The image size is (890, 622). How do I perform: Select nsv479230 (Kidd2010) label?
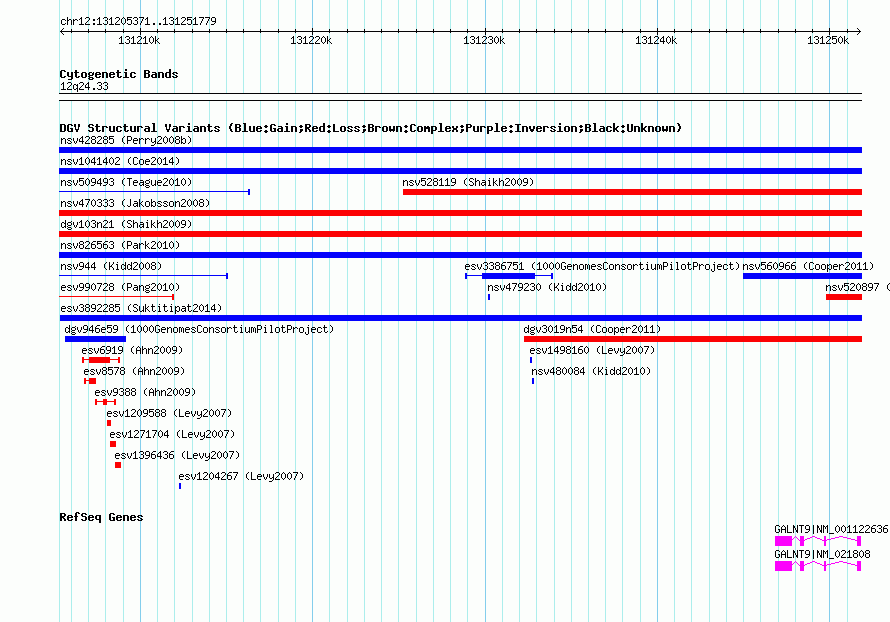(x=547, y=287)
